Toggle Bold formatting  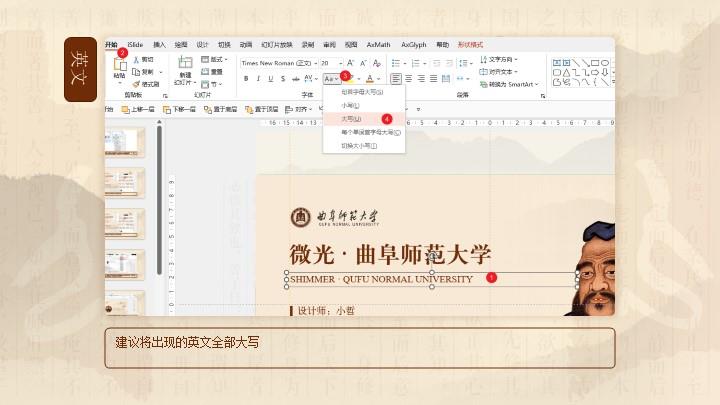pos(246,79)
